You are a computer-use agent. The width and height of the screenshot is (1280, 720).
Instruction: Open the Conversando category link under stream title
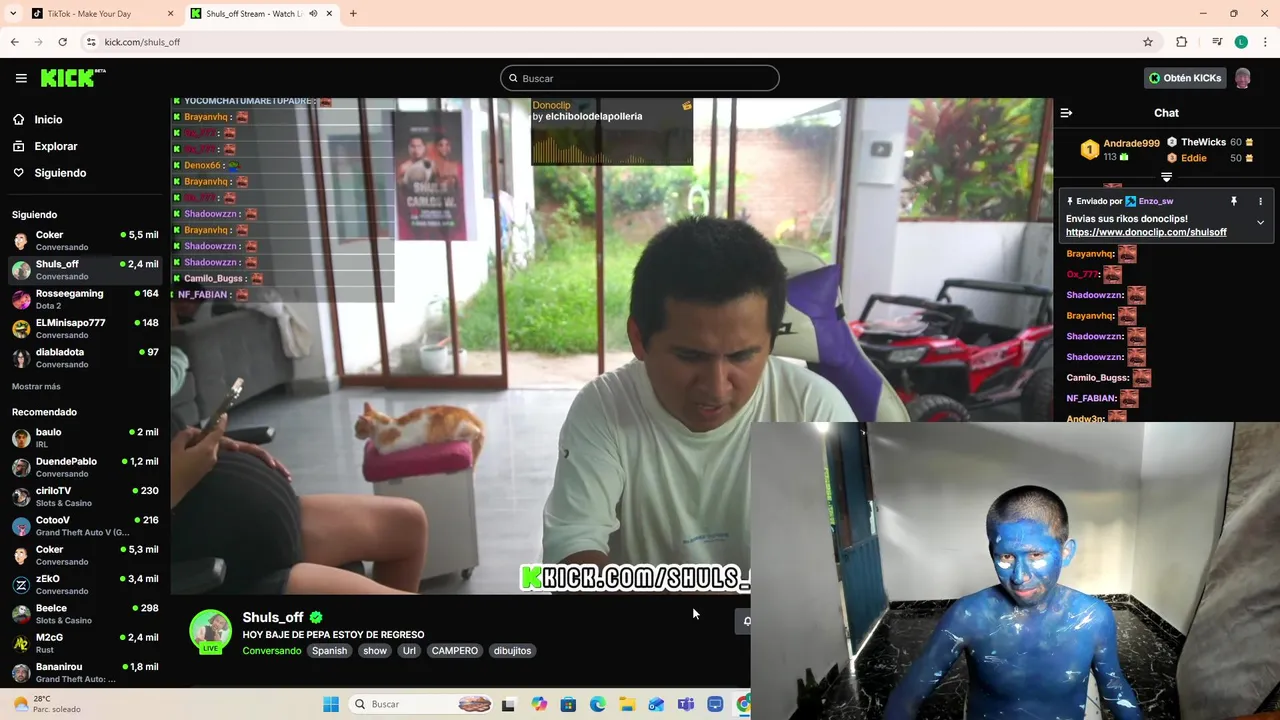click(x=271, y=651)
